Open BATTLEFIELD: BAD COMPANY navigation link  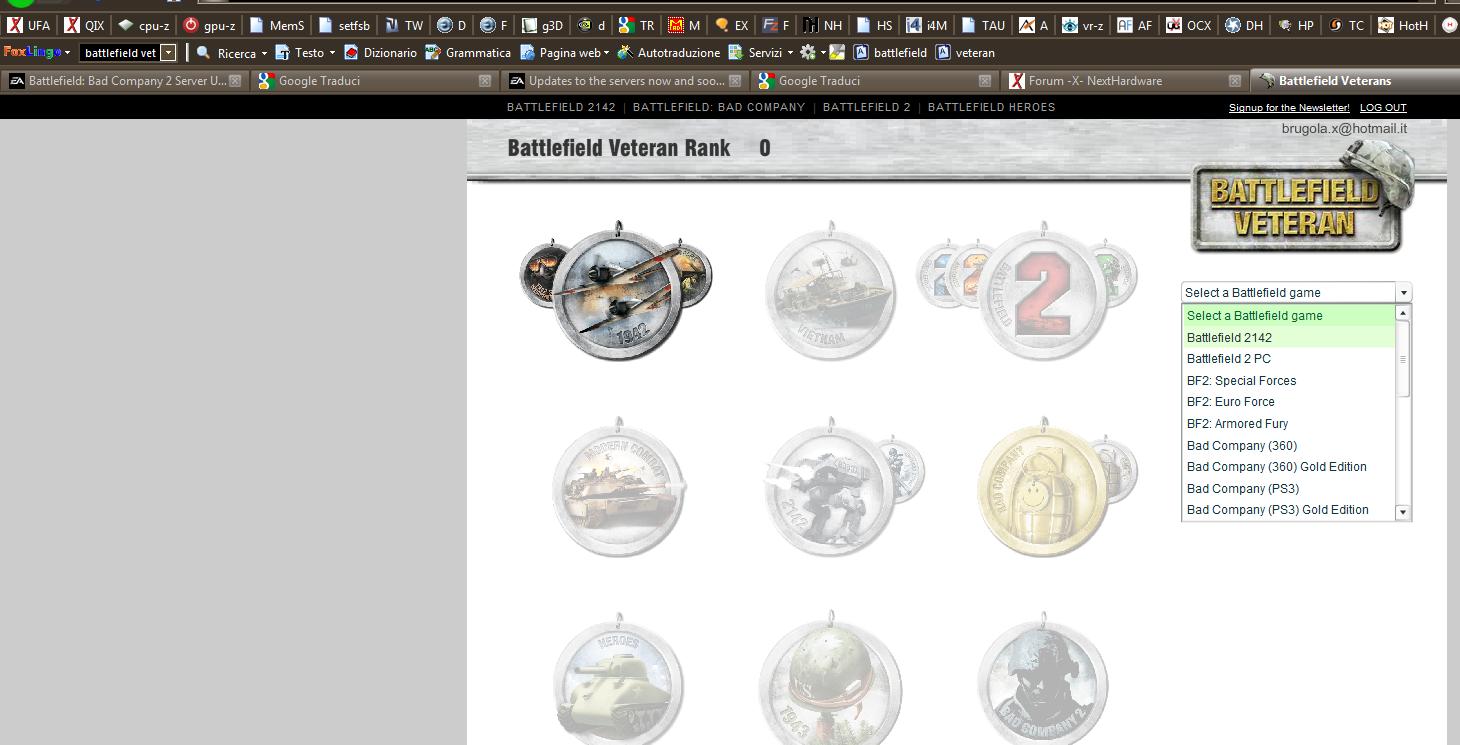point(719,107)
